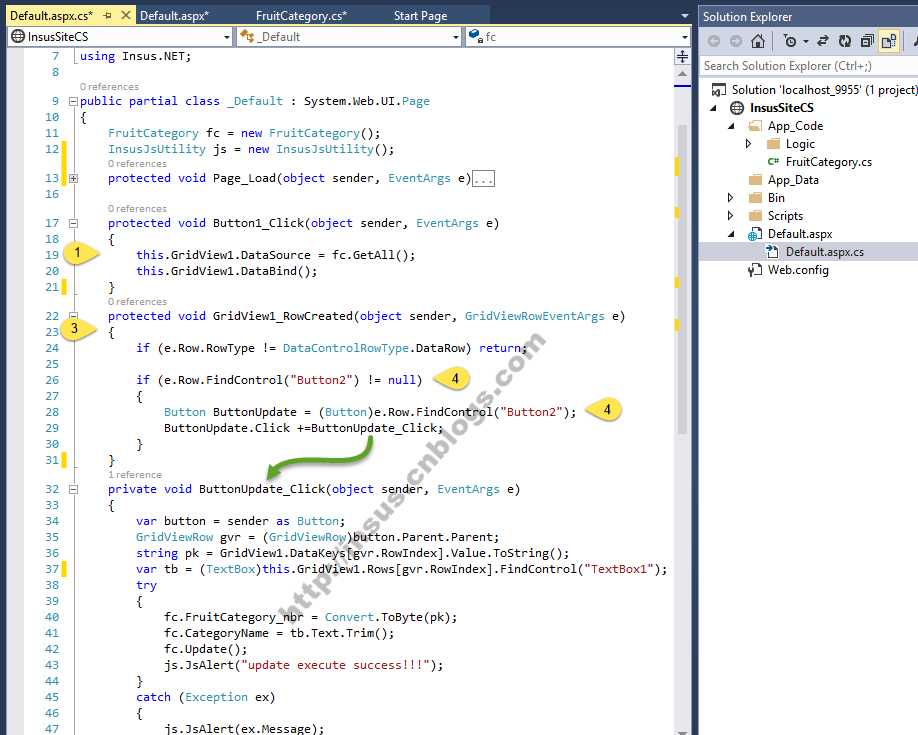918x735 pixels.
Task: Open the Pending Changes Filter dropdown arrow
Action: click(x=806, y=42)
